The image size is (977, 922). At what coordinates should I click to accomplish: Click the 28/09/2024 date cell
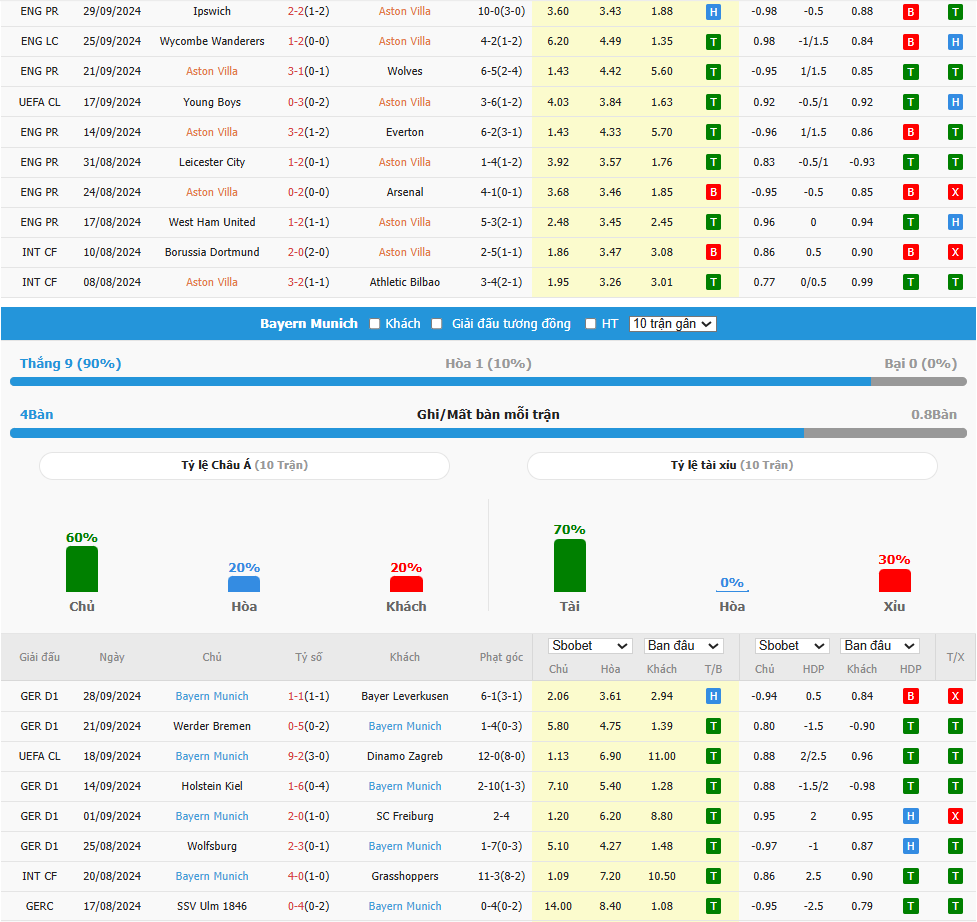pos(112,696)
